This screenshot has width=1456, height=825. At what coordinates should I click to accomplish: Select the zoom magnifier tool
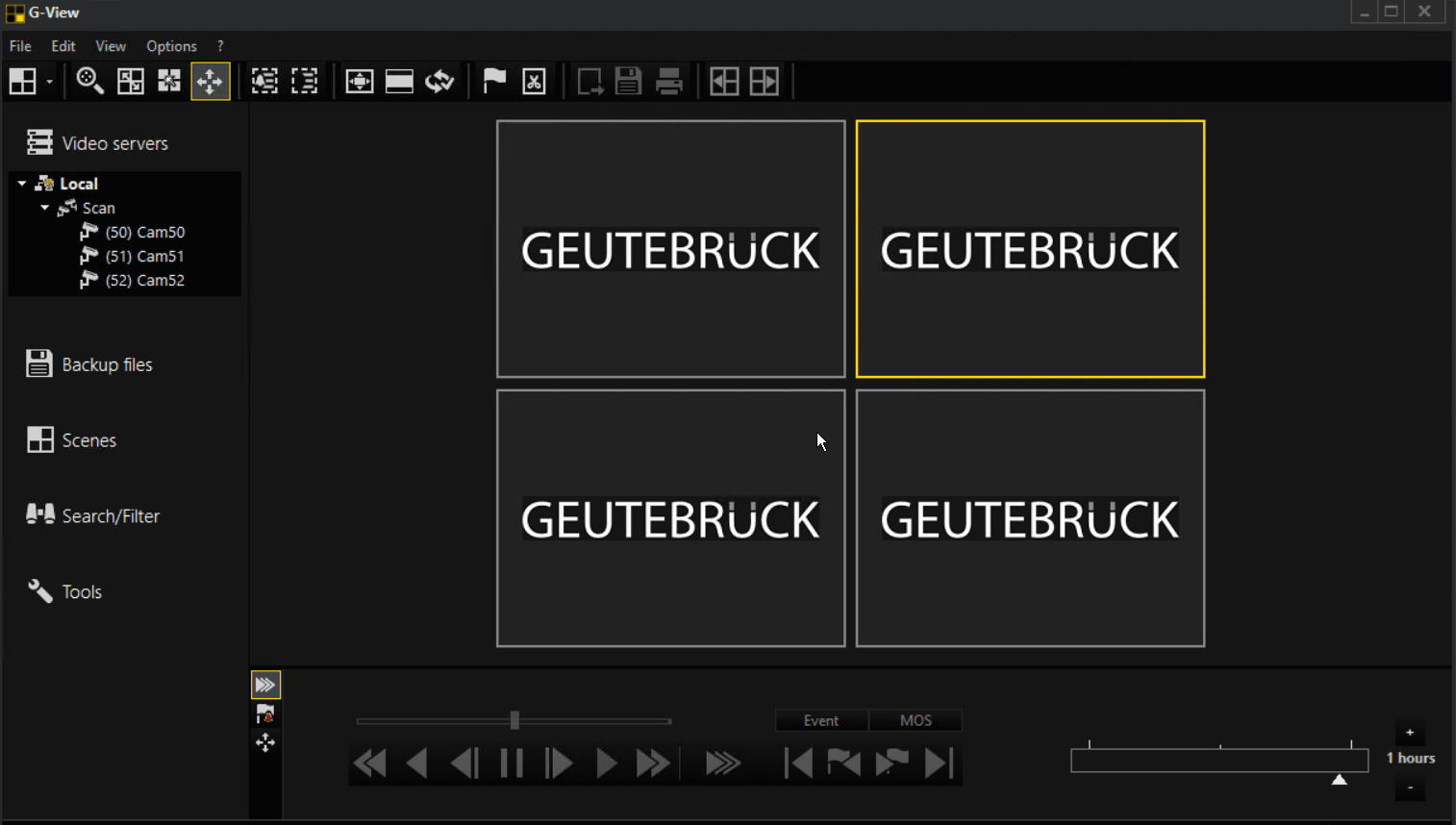pyautogui.click(x=89, y=82)
